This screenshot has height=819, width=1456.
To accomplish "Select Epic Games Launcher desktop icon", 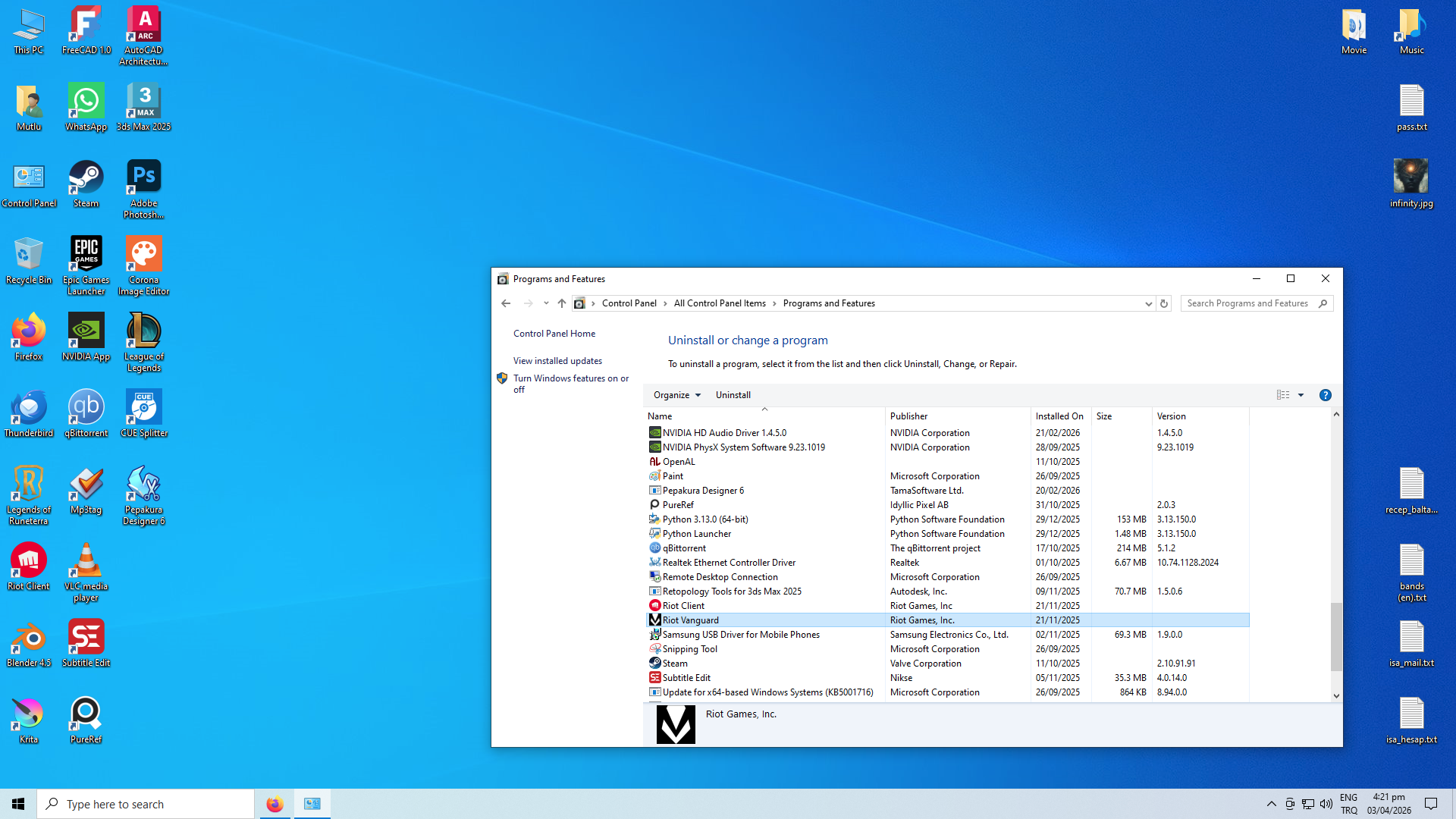I will coord(86,266).
